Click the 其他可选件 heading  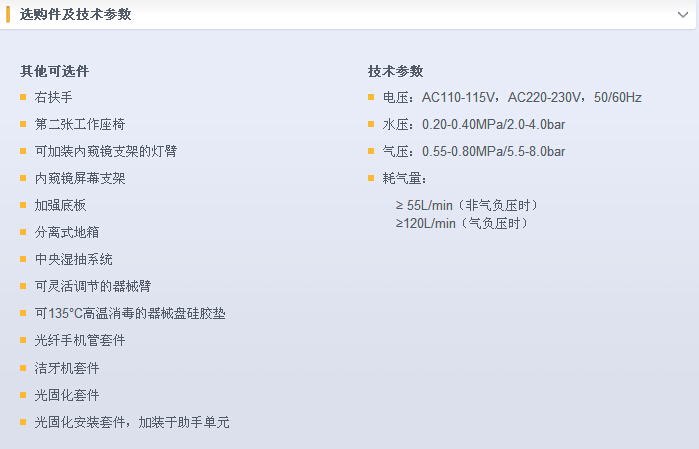click(x=54, y=71)
